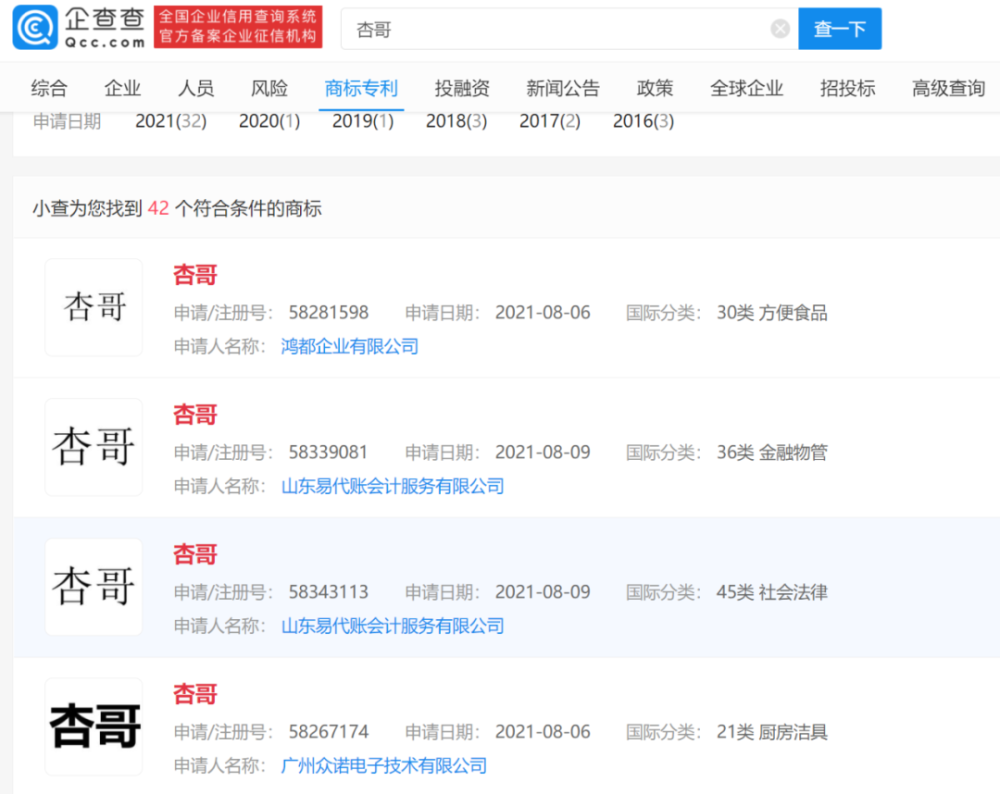Image resolution: width=1000 pixels, height=794 pixels.
Task: Click the red 全国企业信用查询系统 banner
Action: (238, 27)
